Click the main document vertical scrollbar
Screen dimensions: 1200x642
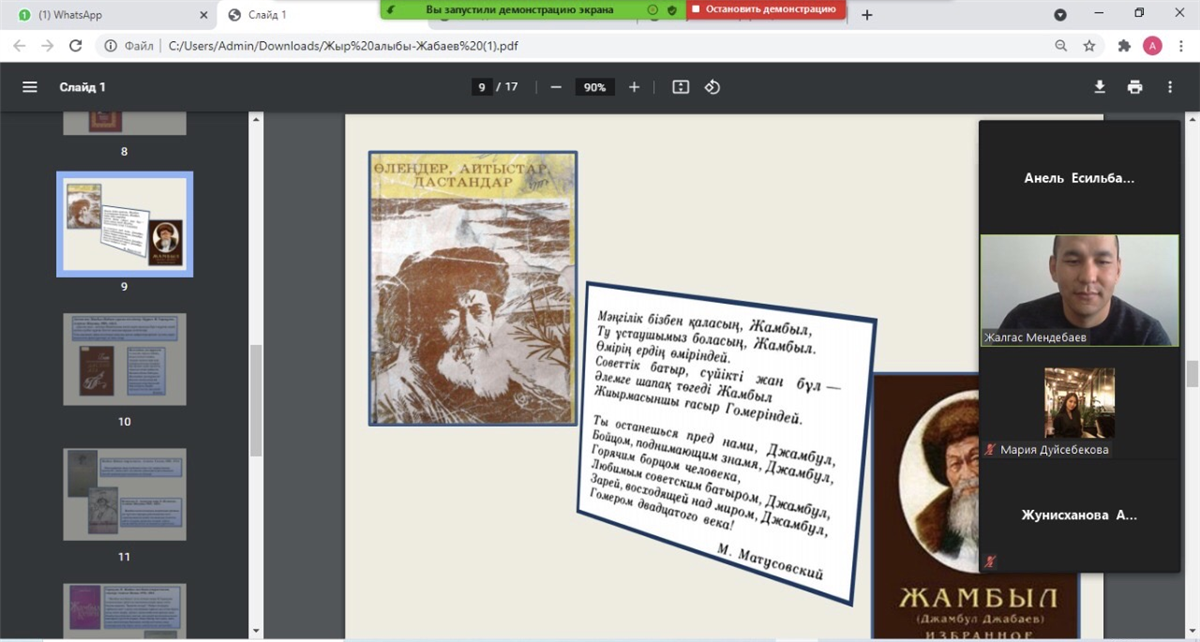(x=1192, y=374)
